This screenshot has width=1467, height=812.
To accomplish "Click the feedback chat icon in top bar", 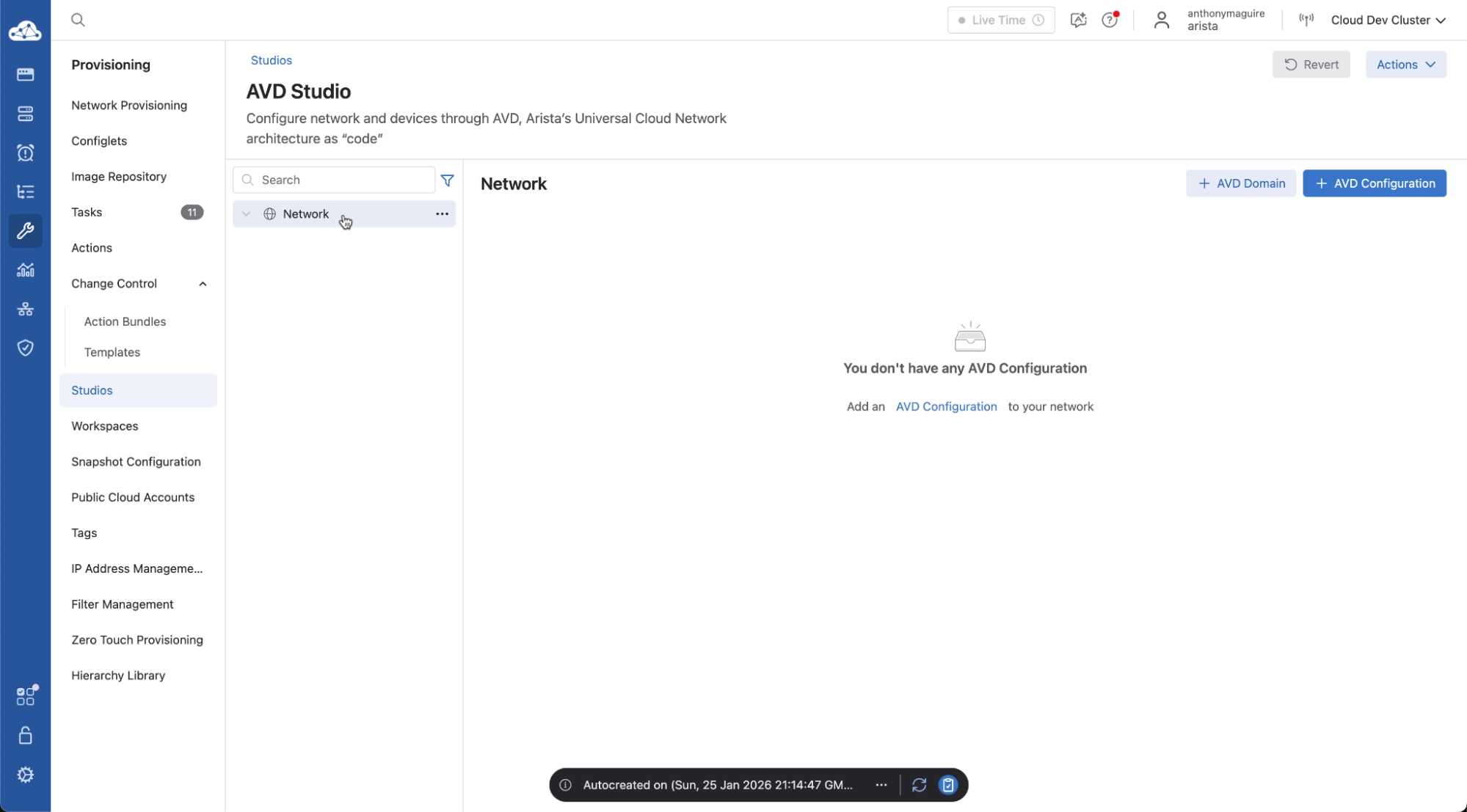I will point(1078,20).
